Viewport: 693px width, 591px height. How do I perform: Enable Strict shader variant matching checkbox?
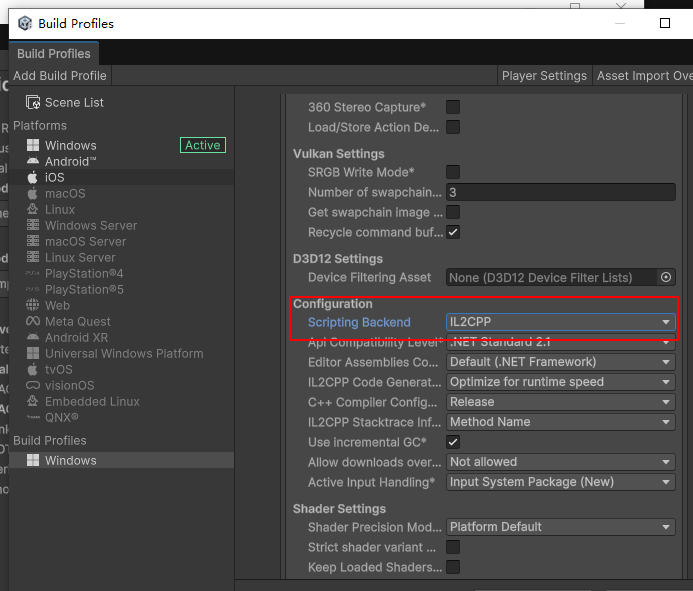click(453, 547)
